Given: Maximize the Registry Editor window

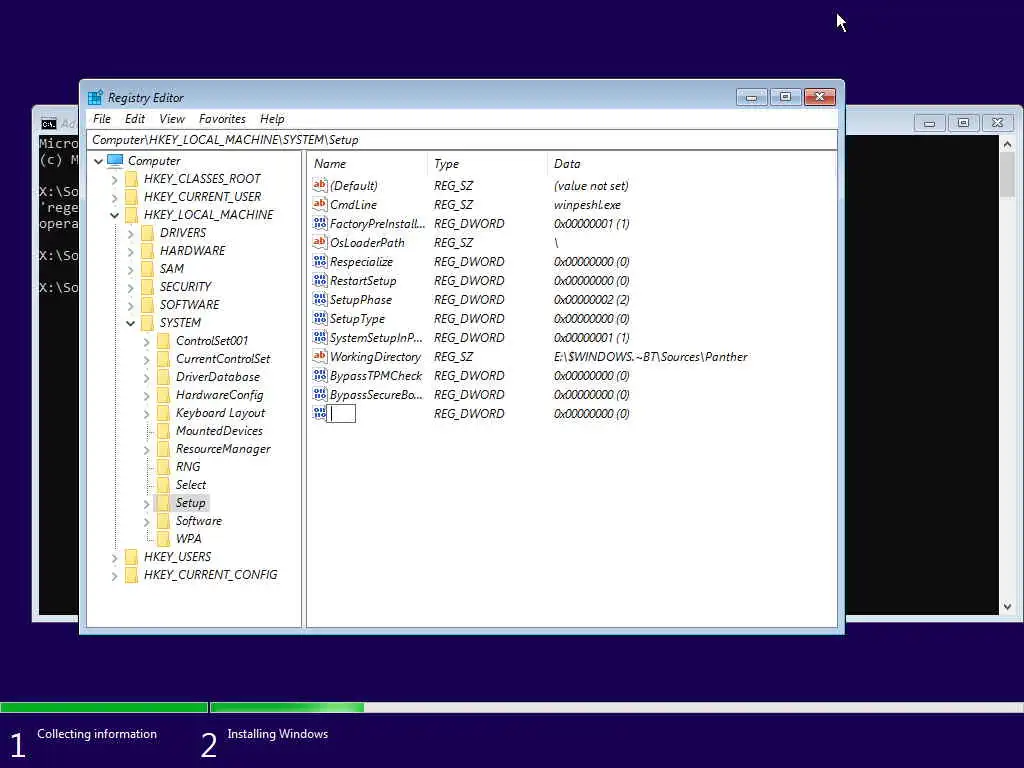Looking at the screenshot, I should click(x=786, y=97).
